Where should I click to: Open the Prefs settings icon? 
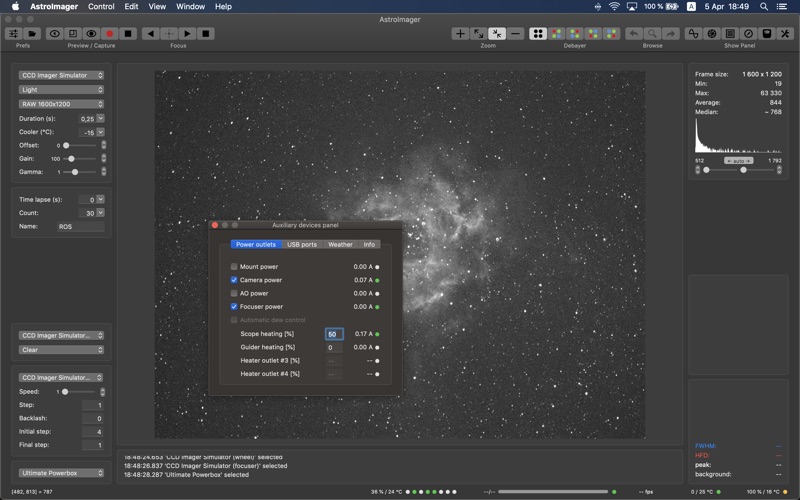14,34
